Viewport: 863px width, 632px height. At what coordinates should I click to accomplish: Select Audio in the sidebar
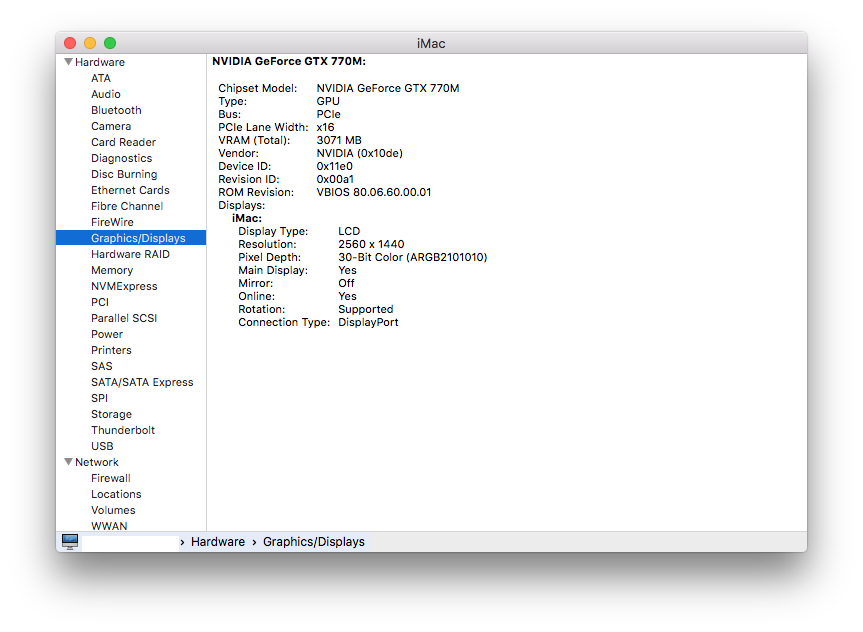point(106,94)
